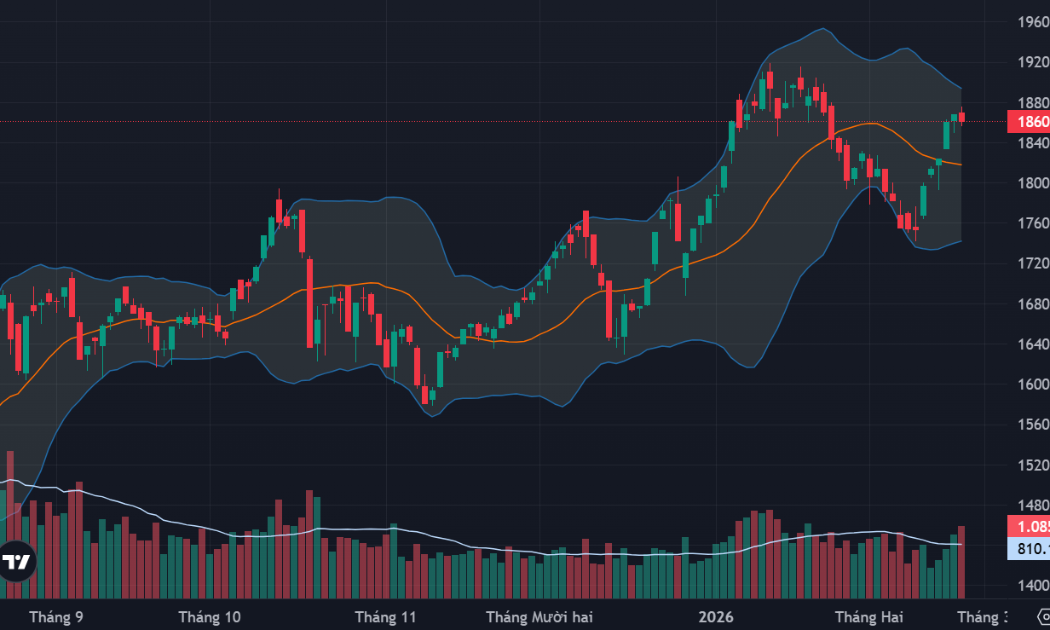This screenshot has height=630, width=1050.
Task: Select Tháng 11 on the time axis
Action: pos(385,617)
